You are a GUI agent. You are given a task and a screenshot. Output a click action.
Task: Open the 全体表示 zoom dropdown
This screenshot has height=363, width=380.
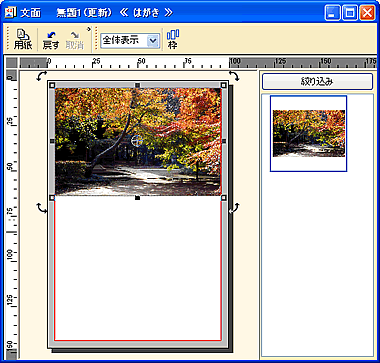point(130,41)
